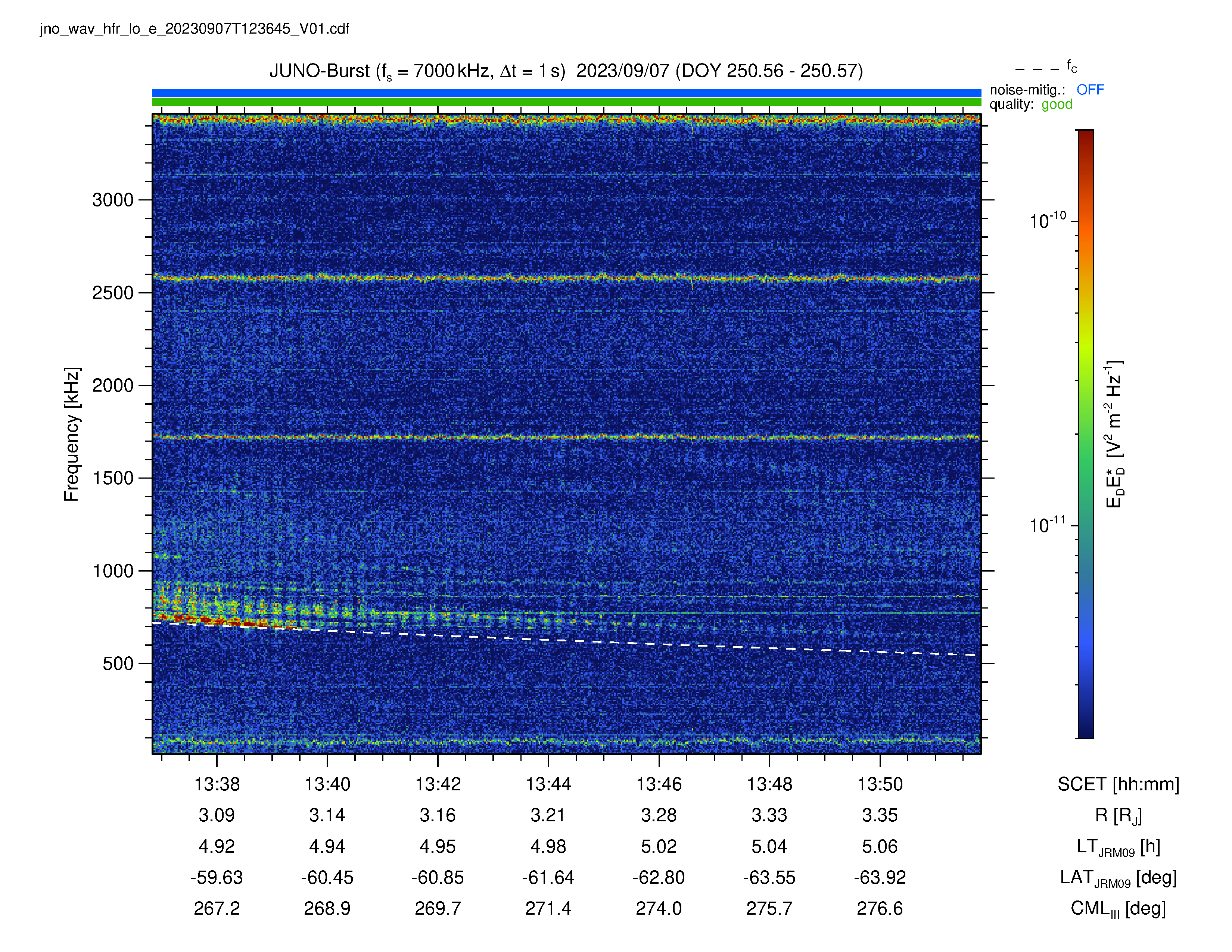The height and width of the screenshot is (952, 1232).
Task: Click the quality good label
Action: click(1031, 104)
